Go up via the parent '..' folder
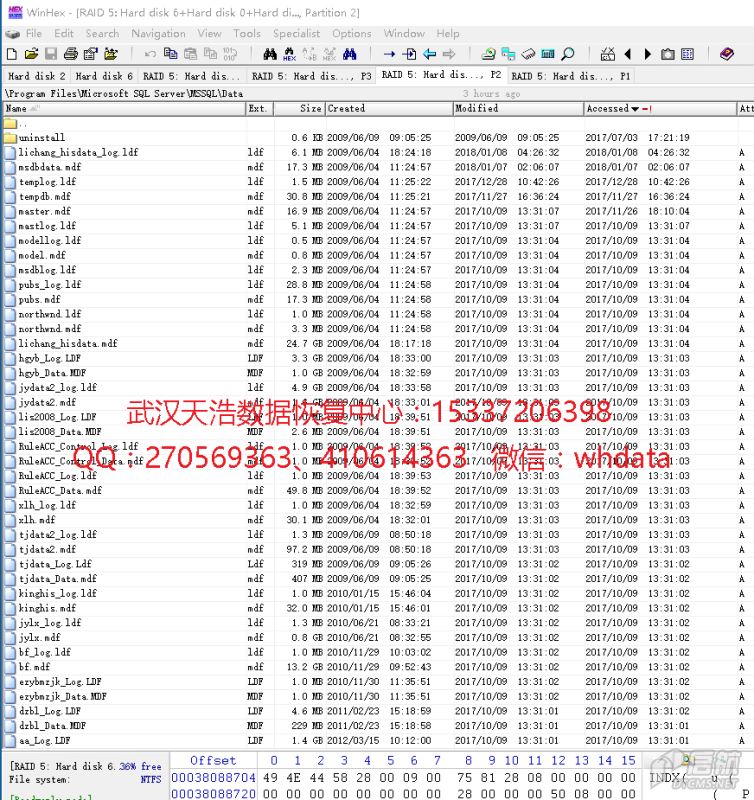This screenshot has height=800, width=754. 22,123
